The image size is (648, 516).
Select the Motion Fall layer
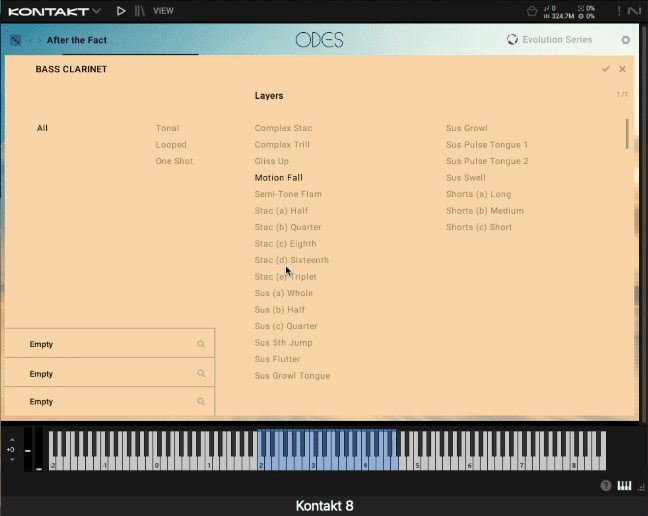279,178
